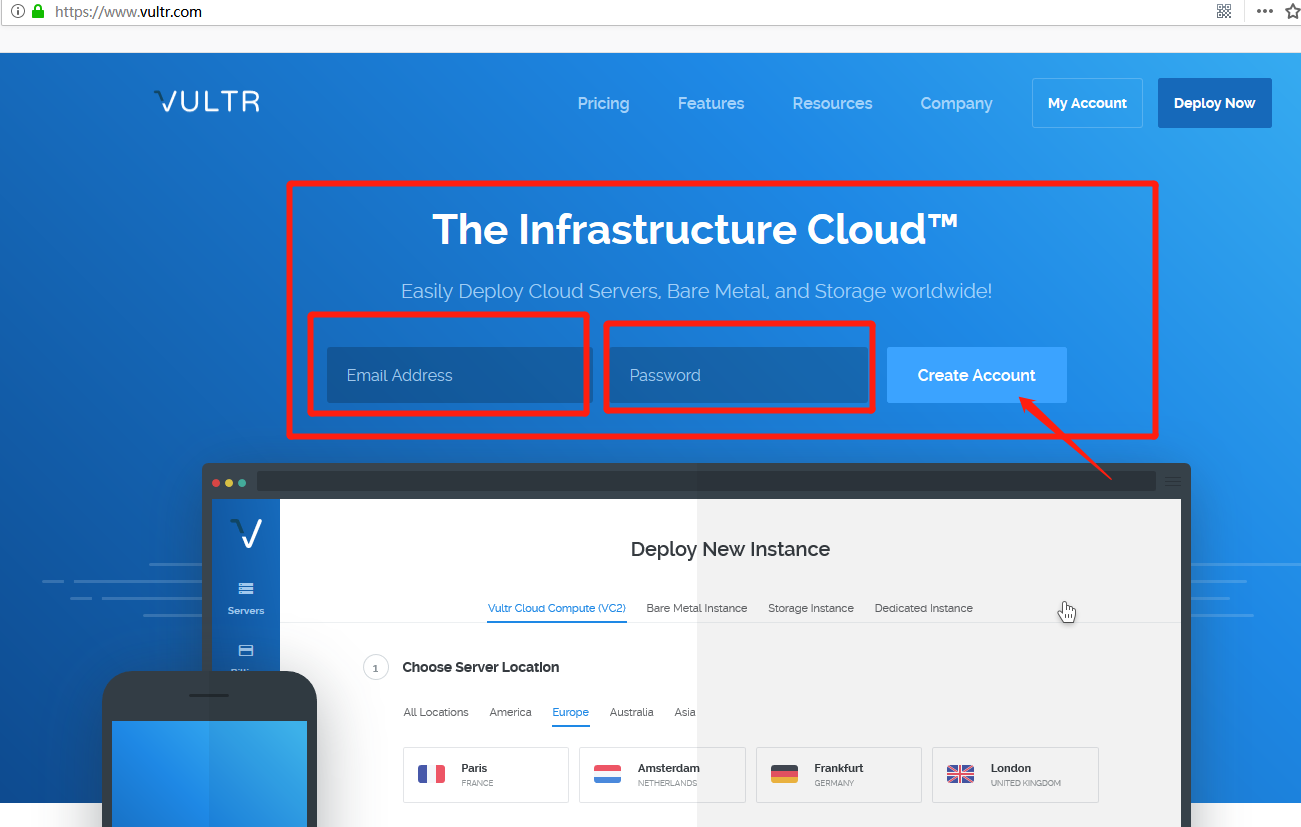Select the All Locations filter

click(x=436, y=712)
